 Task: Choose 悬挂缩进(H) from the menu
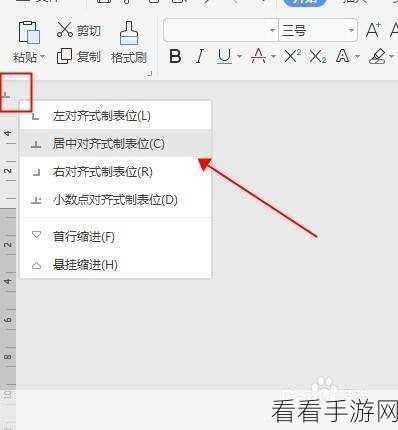[x=116, y=265]
